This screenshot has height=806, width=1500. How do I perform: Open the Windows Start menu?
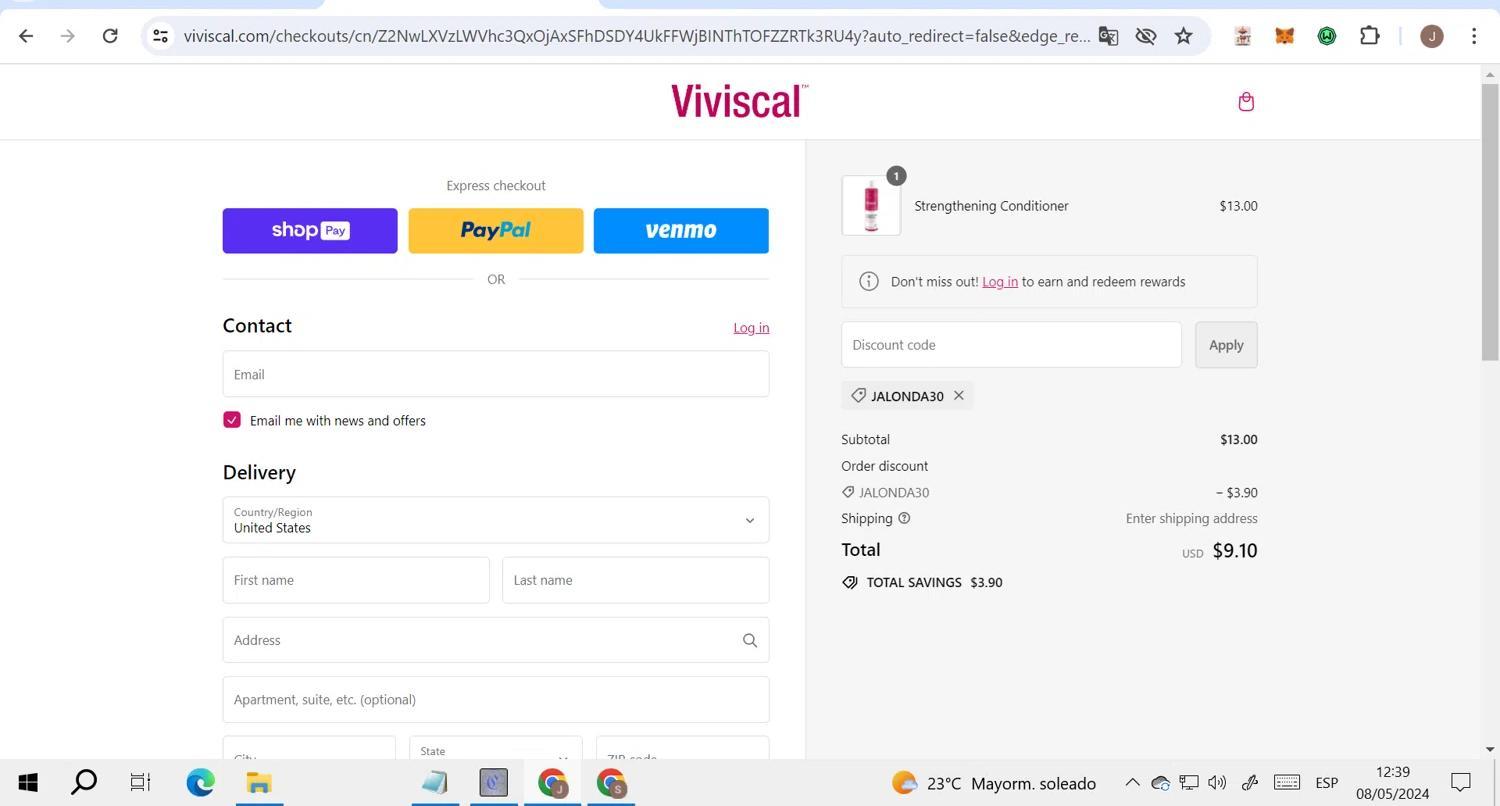pos(28,783)
